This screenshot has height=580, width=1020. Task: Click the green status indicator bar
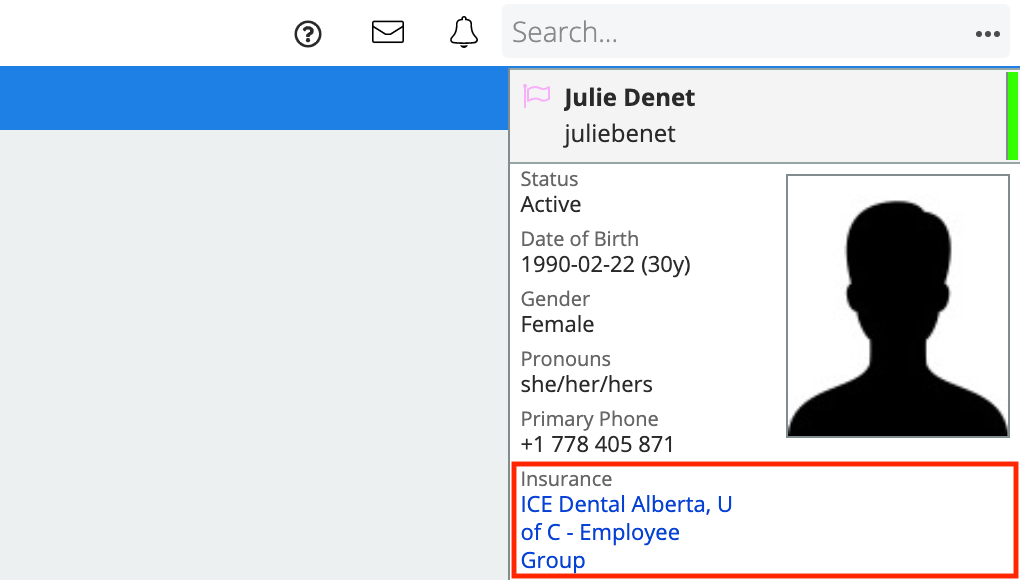pos(1012,116)
